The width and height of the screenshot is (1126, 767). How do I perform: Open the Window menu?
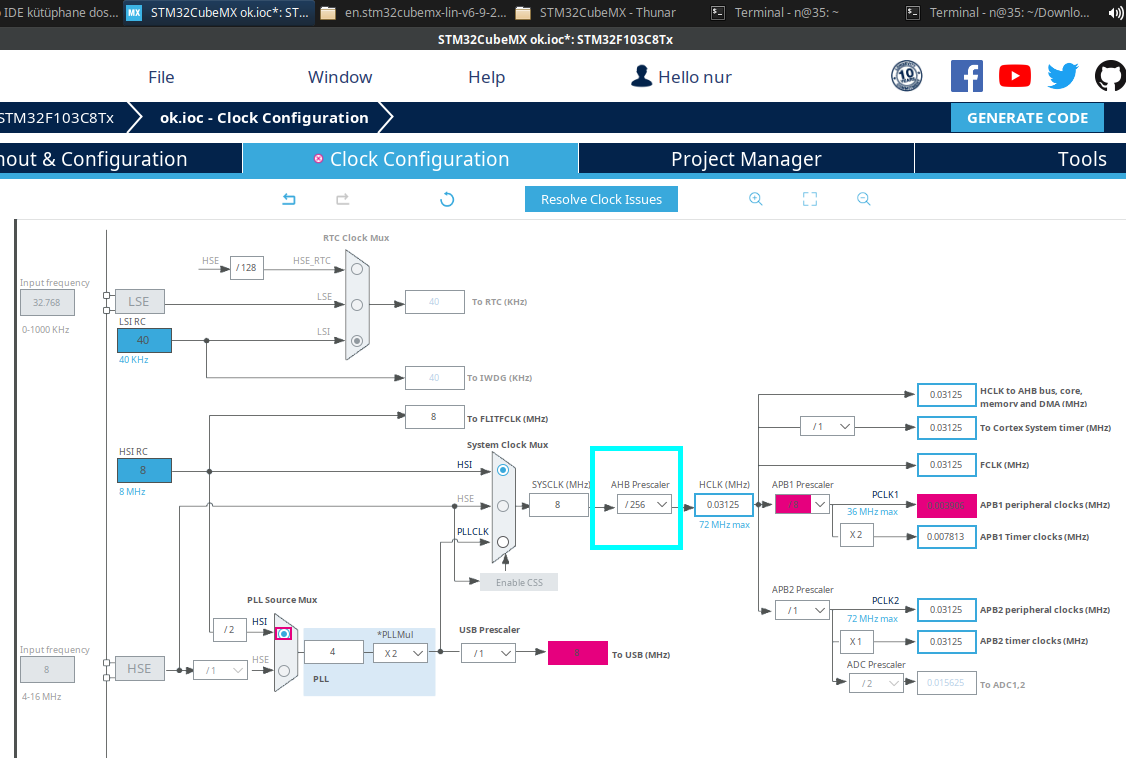[x=340, y=77]
